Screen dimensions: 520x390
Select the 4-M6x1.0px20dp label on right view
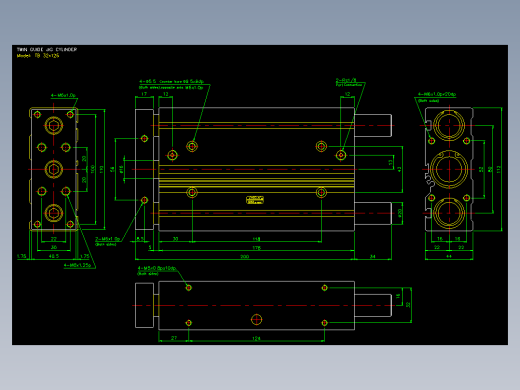click(437, 94)
